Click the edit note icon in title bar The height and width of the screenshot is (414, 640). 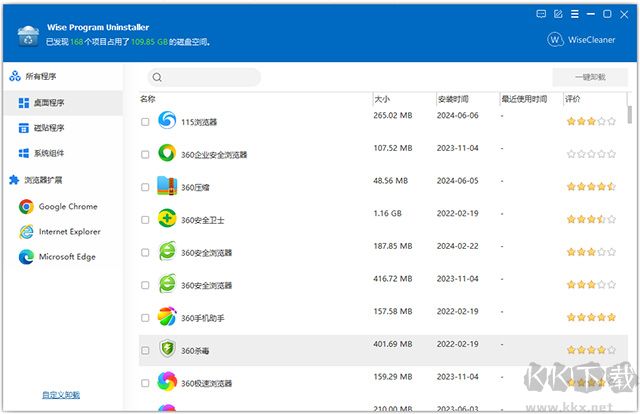(558, 14)
